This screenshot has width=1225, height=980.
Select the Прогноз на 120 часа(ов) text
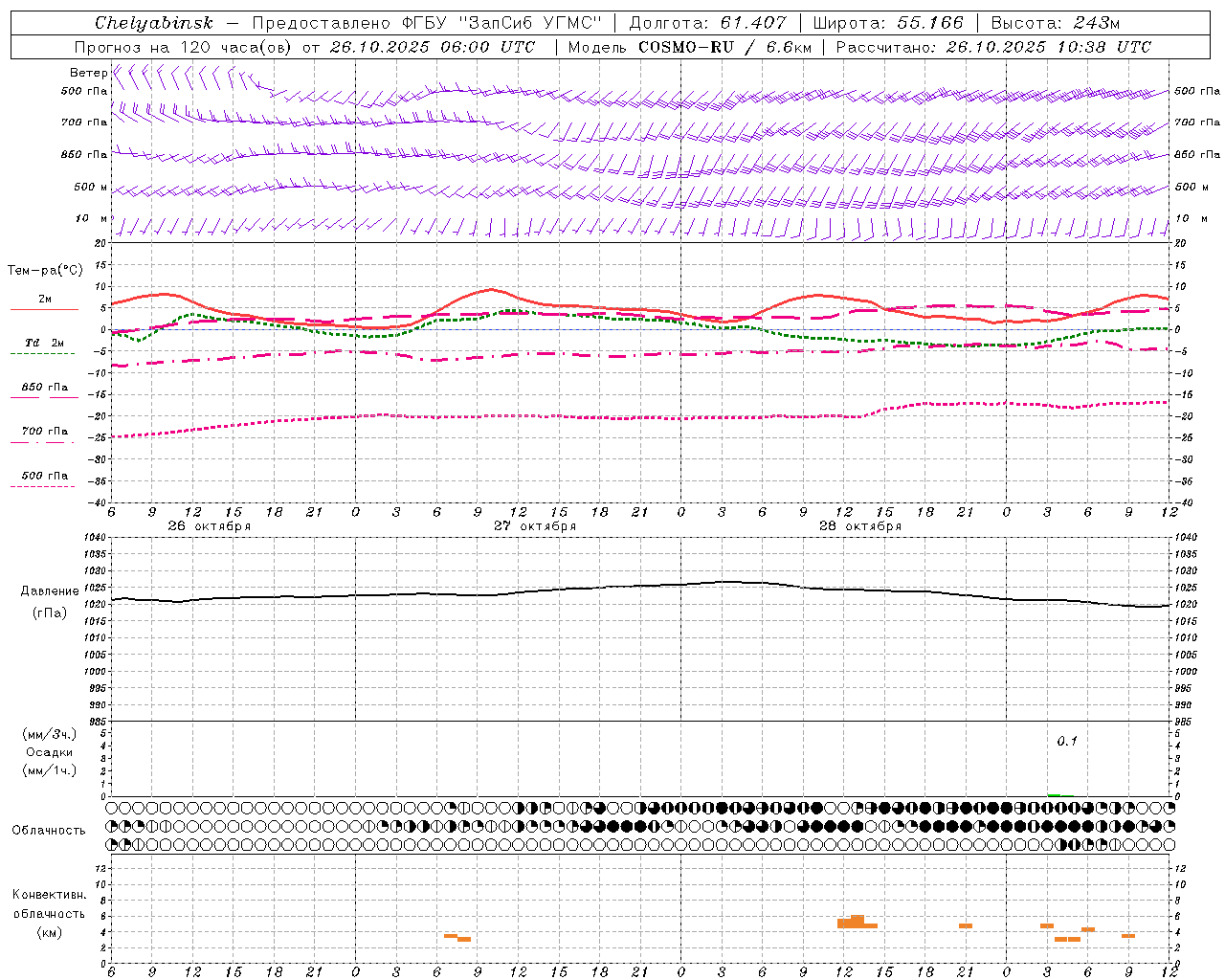[185, 47]
